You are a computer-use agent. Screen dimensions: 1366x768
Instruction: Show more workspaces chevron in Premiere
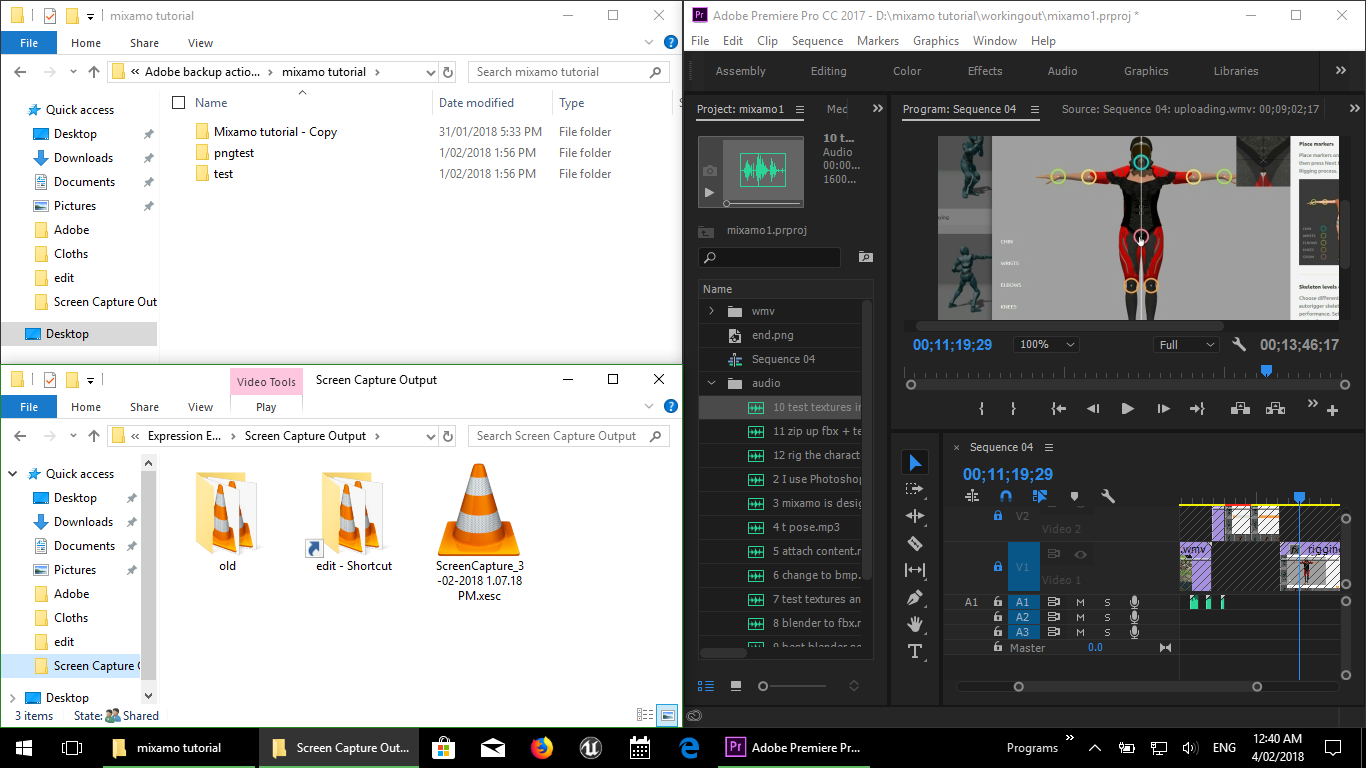(1341, 71)
